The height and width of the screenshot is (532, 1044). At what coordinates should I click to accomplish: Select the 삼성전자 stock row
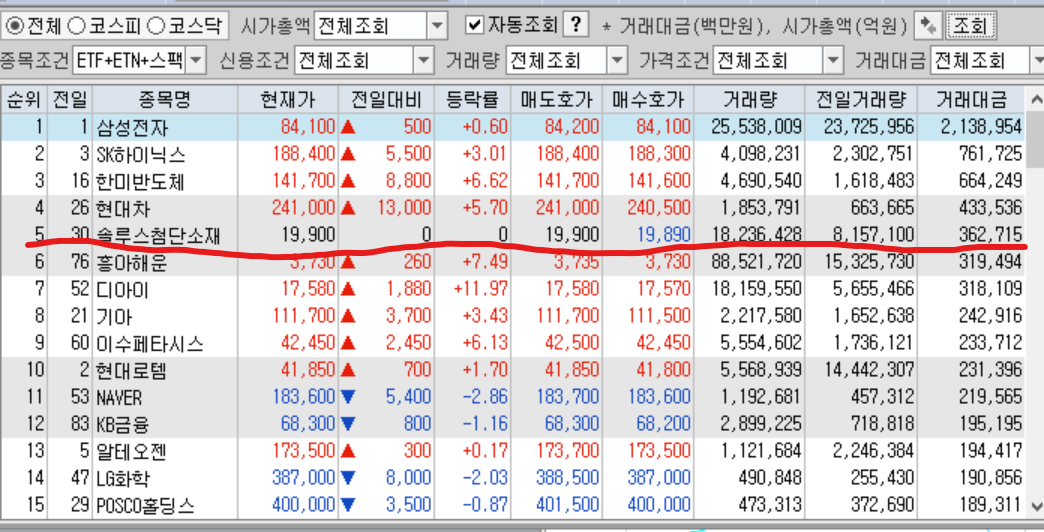tap(513, 127)
